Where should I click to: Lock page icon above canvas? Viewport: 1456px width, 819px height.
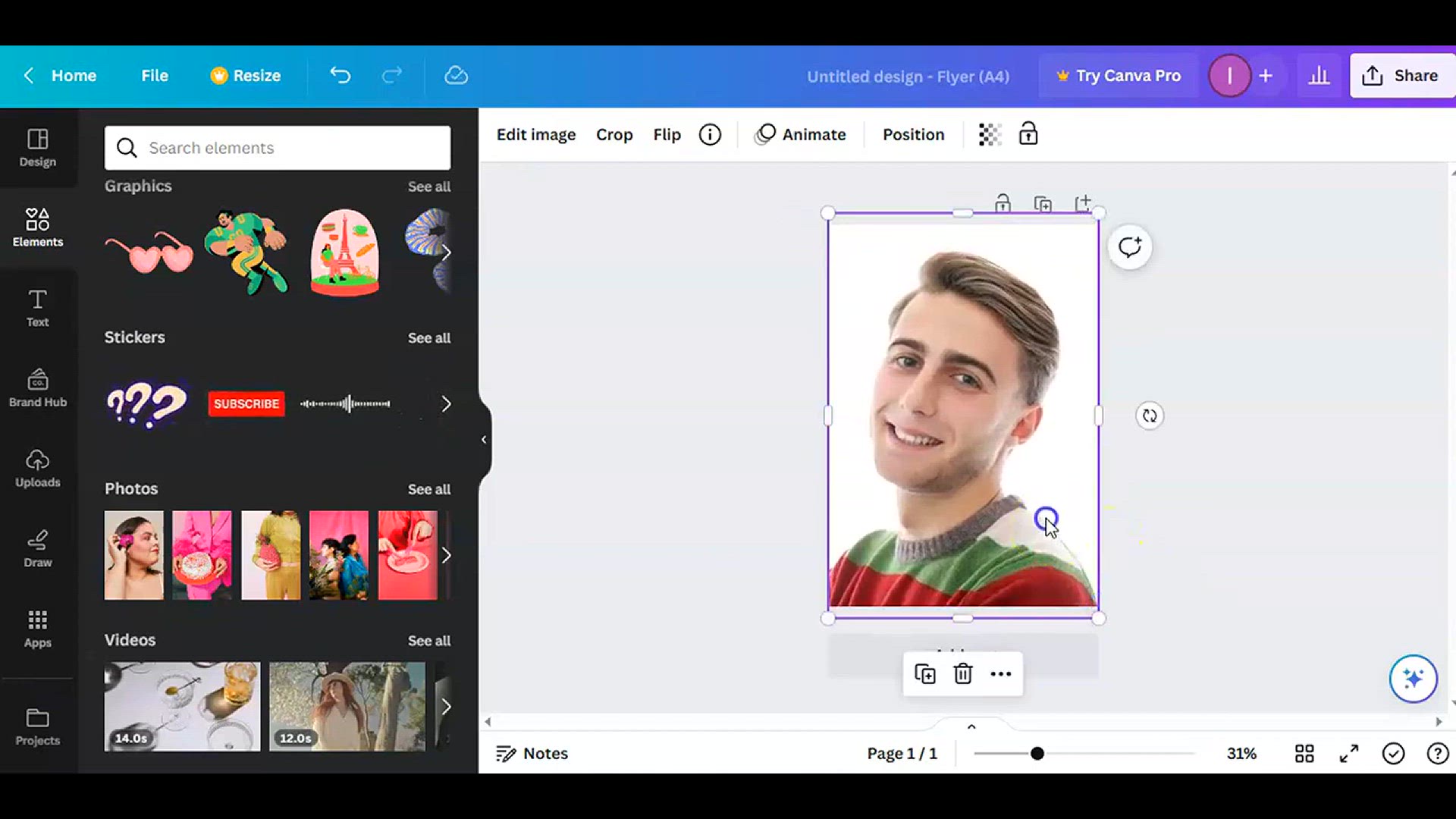[1003, 203]
